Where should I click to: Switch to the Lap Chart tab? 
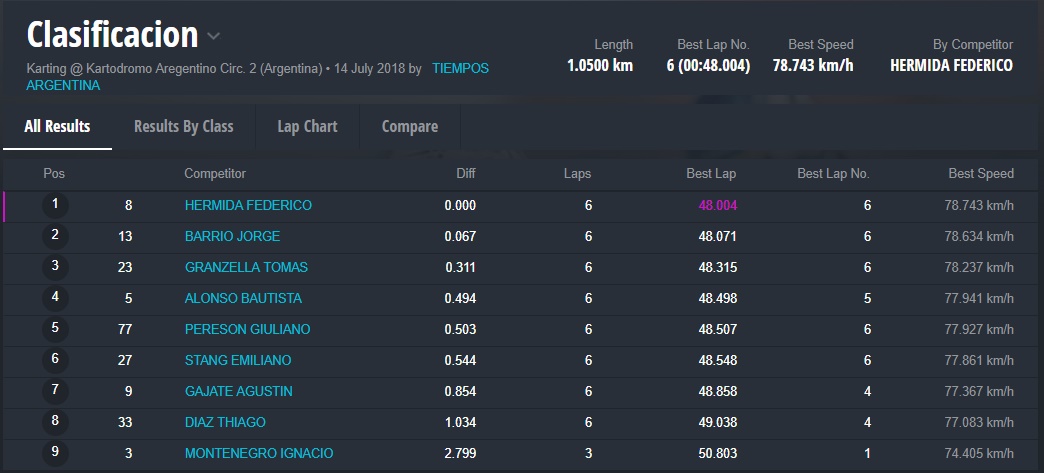coord(307,126)
